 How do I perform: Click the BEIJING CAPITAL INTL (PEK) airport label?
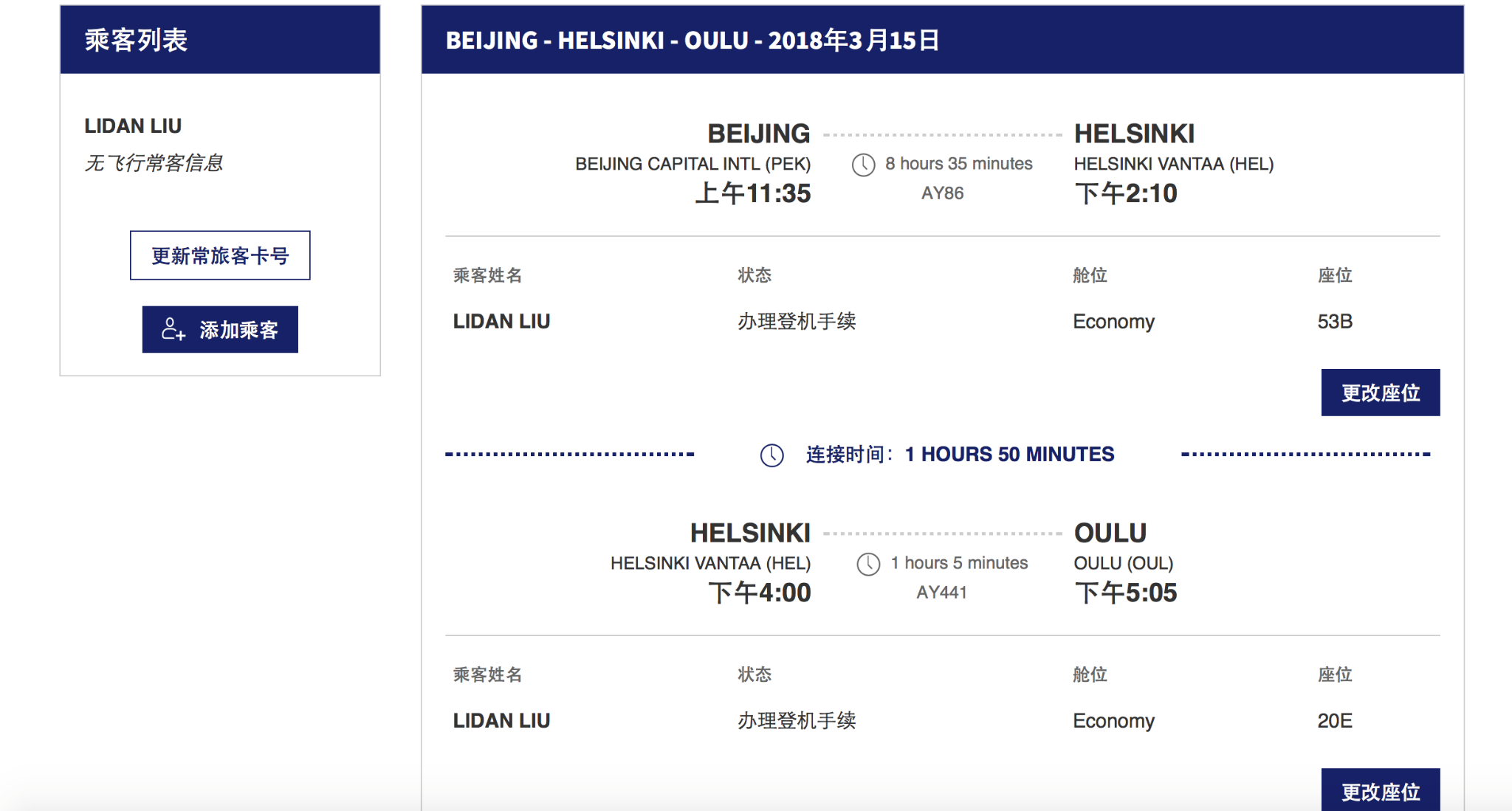(x=693, y=164)
